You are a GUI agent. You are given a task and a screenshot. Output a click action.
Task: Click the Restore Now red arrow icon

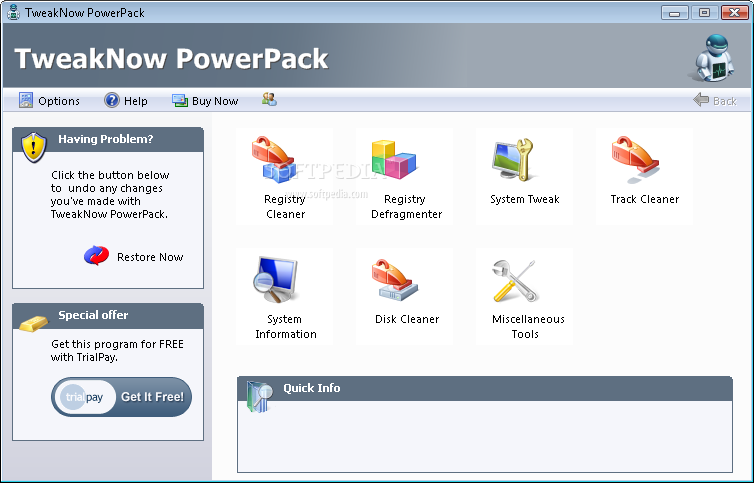[x=96, y=256]
